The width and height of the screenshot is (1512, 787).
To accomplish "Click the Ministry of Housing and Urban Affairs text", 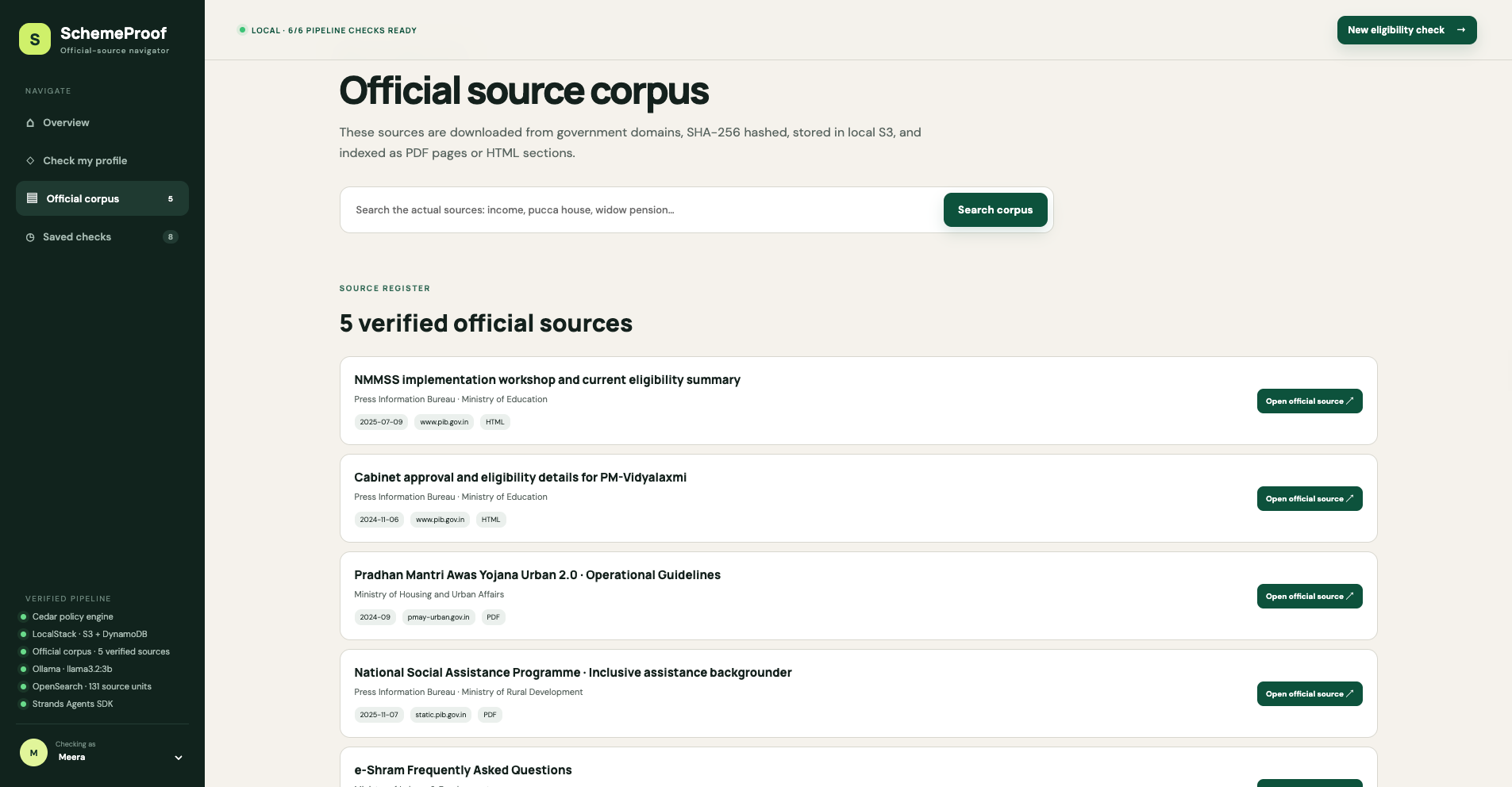I will (x=429, y=594).
